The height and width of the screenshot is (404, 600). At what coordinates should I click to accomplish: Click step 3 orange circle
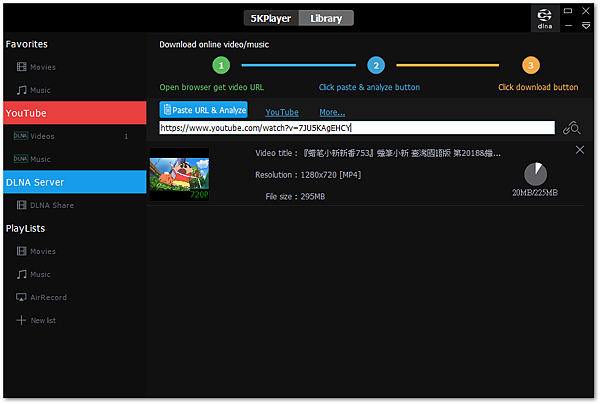coord(531,65)
